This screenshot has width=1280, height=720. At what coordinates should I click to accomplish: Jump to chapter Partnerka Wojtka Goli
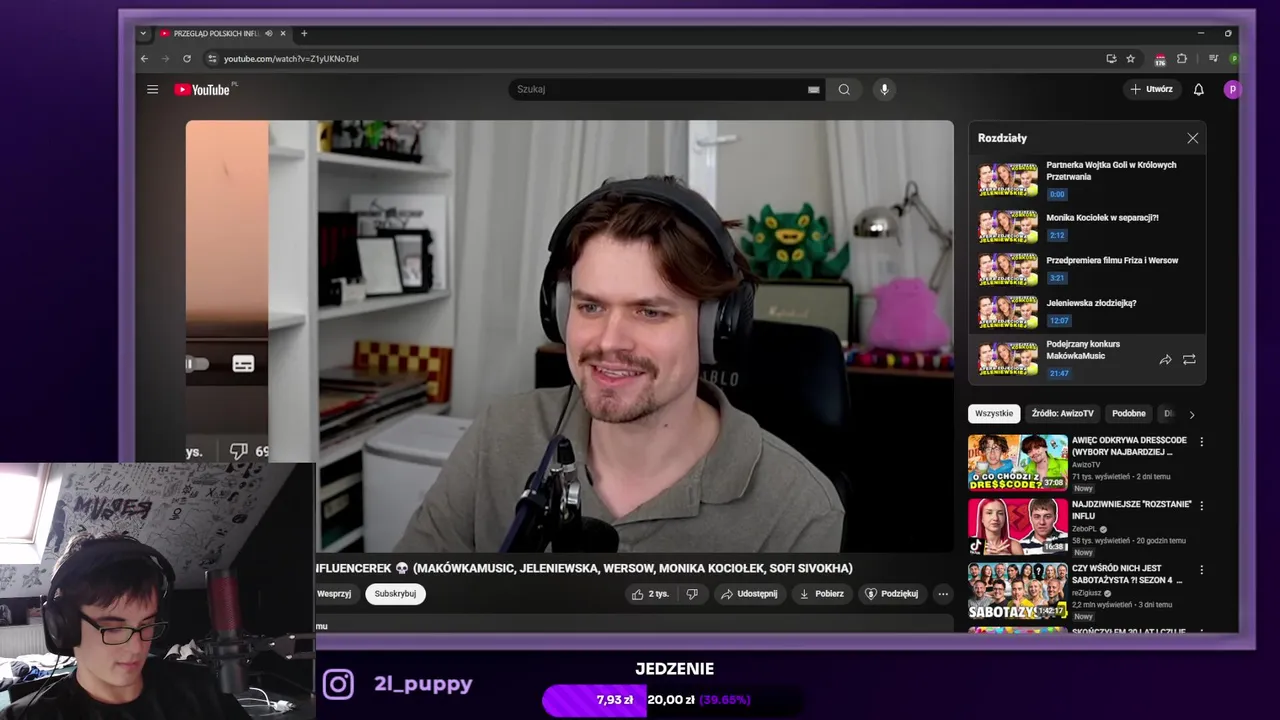(1087, 179)
